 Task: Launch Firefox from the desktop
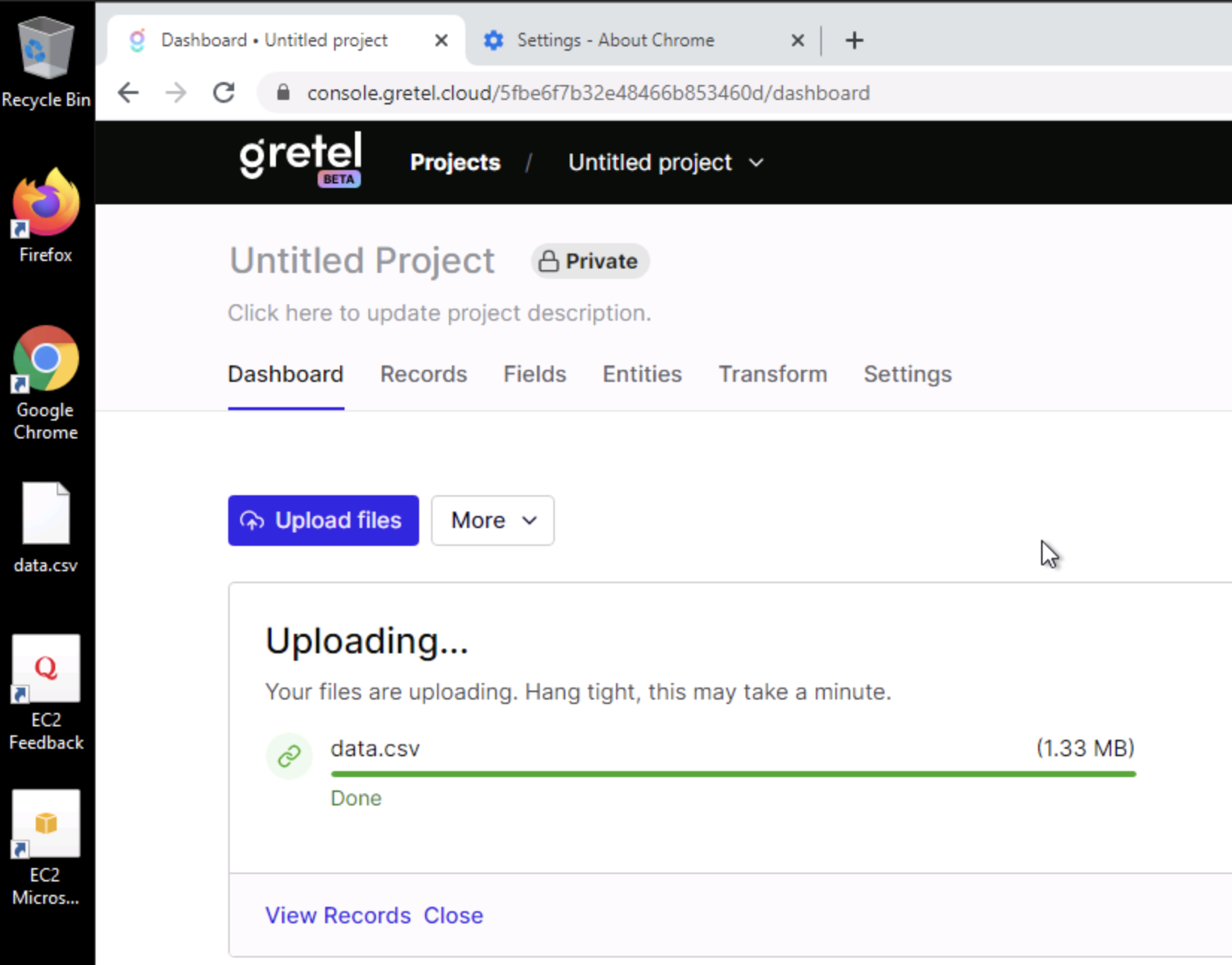pyautogui.click(x=45, y=201)
